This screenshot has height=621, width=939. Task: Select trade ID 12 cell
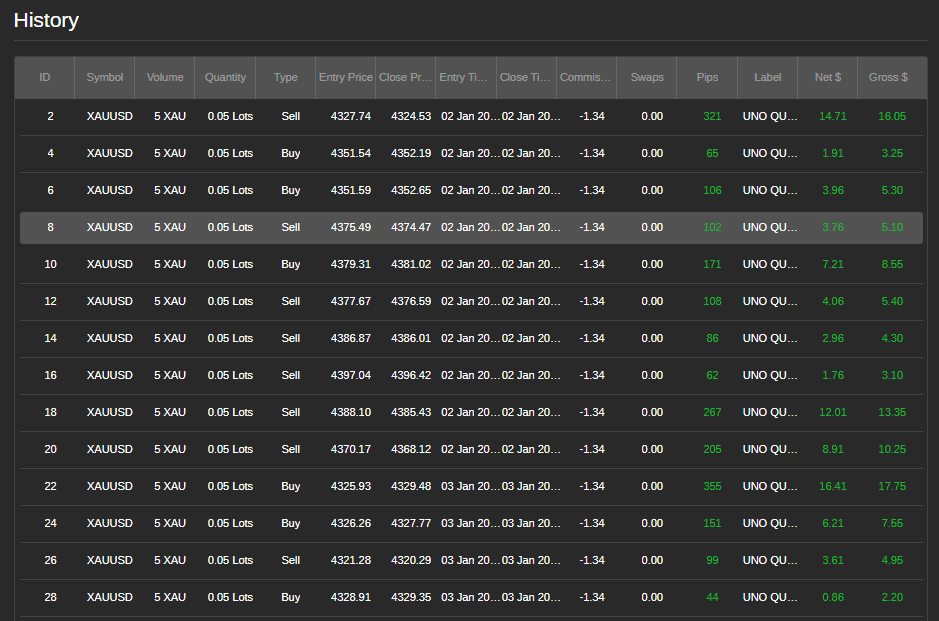pyautogui.click(x=50, y=301)
